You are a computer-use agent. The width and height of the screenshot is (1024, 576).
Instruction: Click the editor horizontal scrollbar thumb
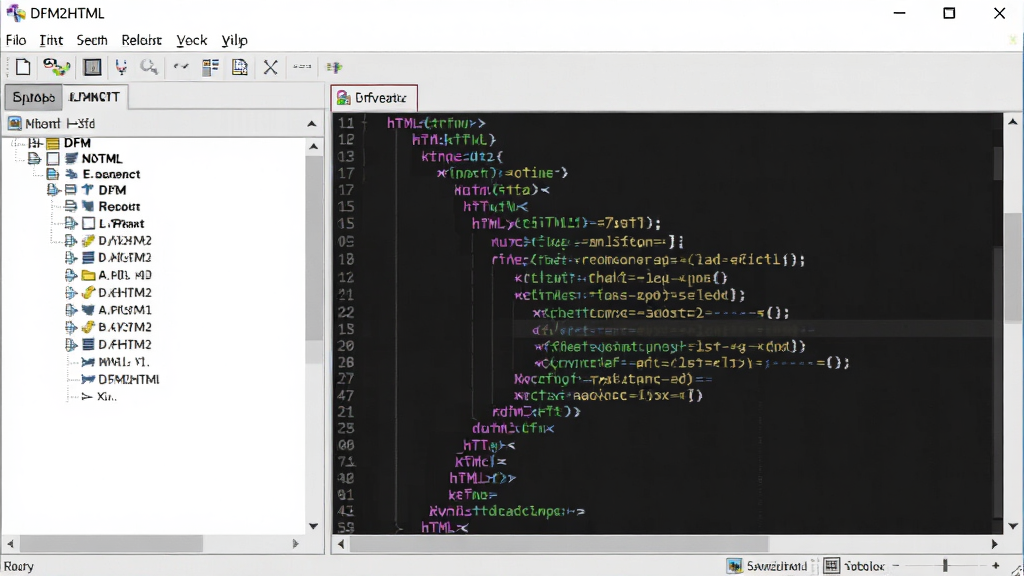click(560, 543)
